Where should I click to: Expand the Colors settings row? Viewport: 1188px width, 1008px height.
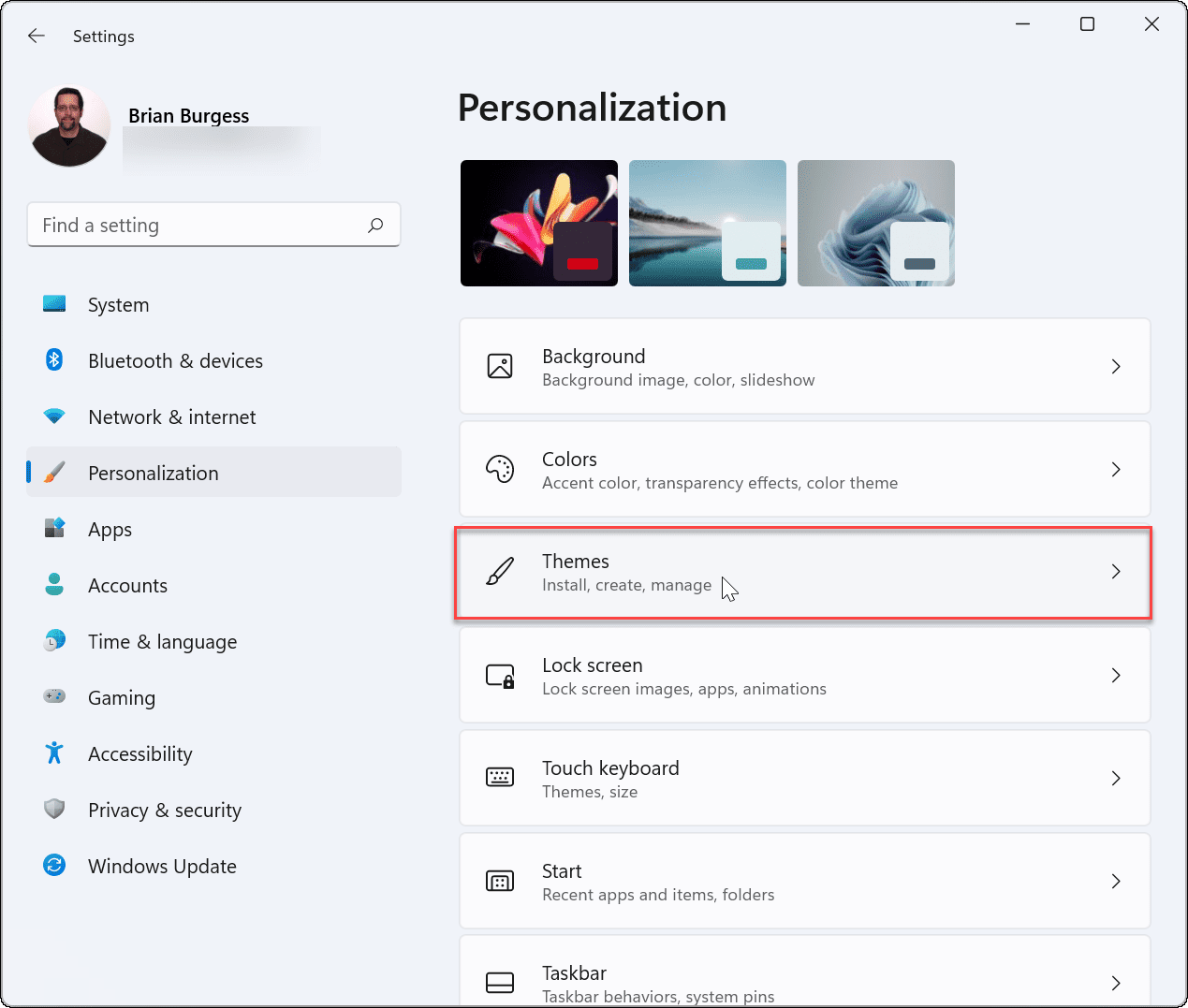(x=803, y=469)
